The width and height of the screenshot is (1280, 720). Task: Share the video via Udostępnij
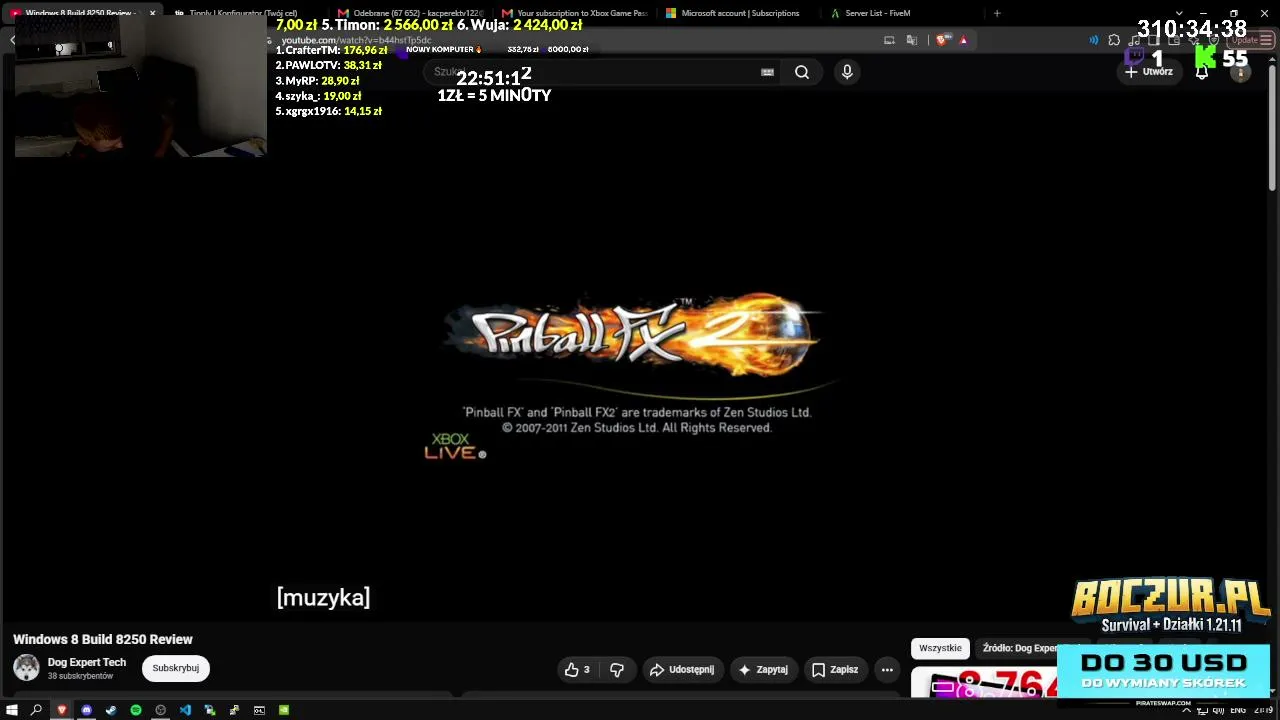(682, 670)
